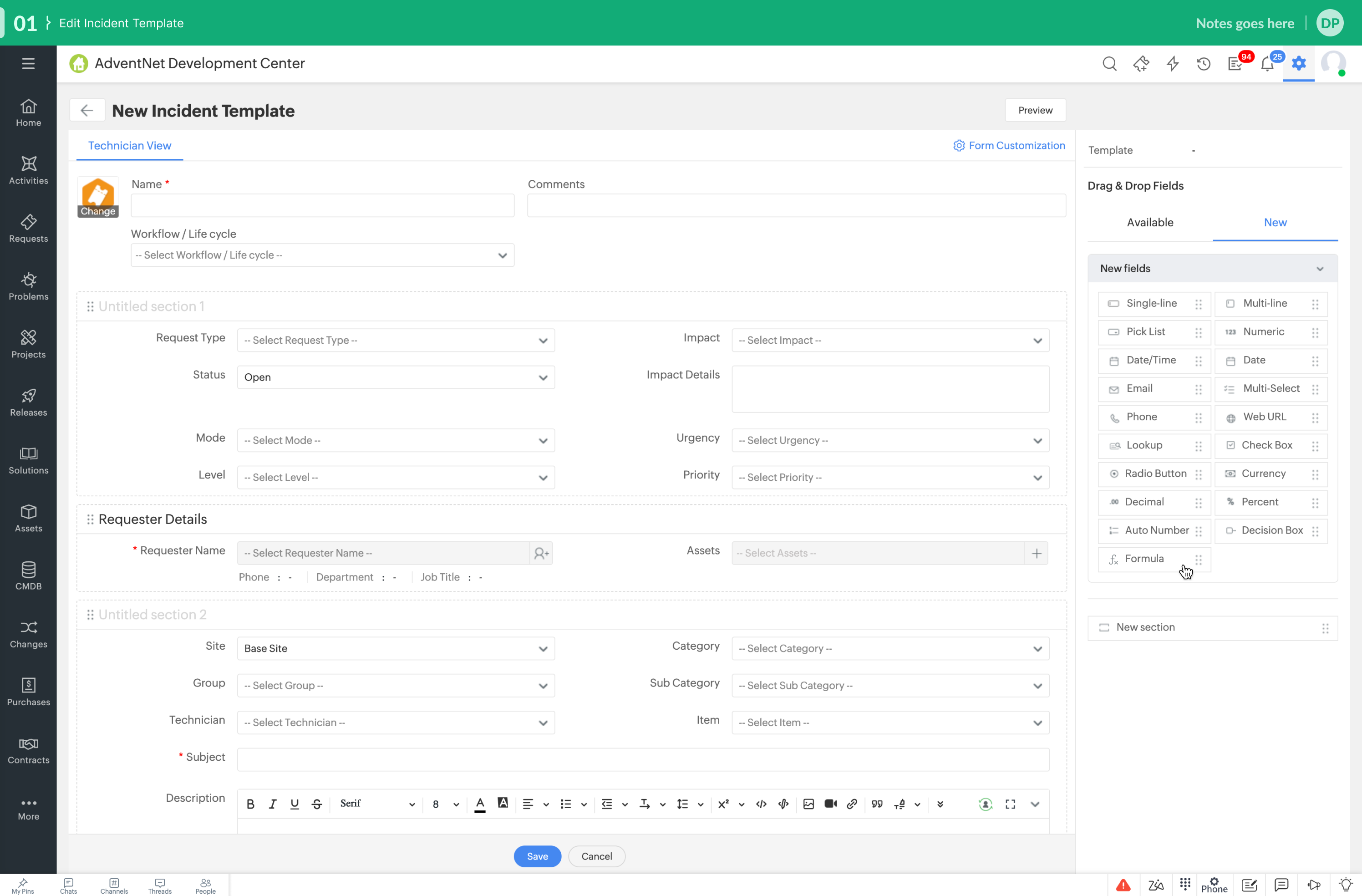Screen dimensions: 1362x896
Task: Click the Save button
Action: click(x=537, y=856)
